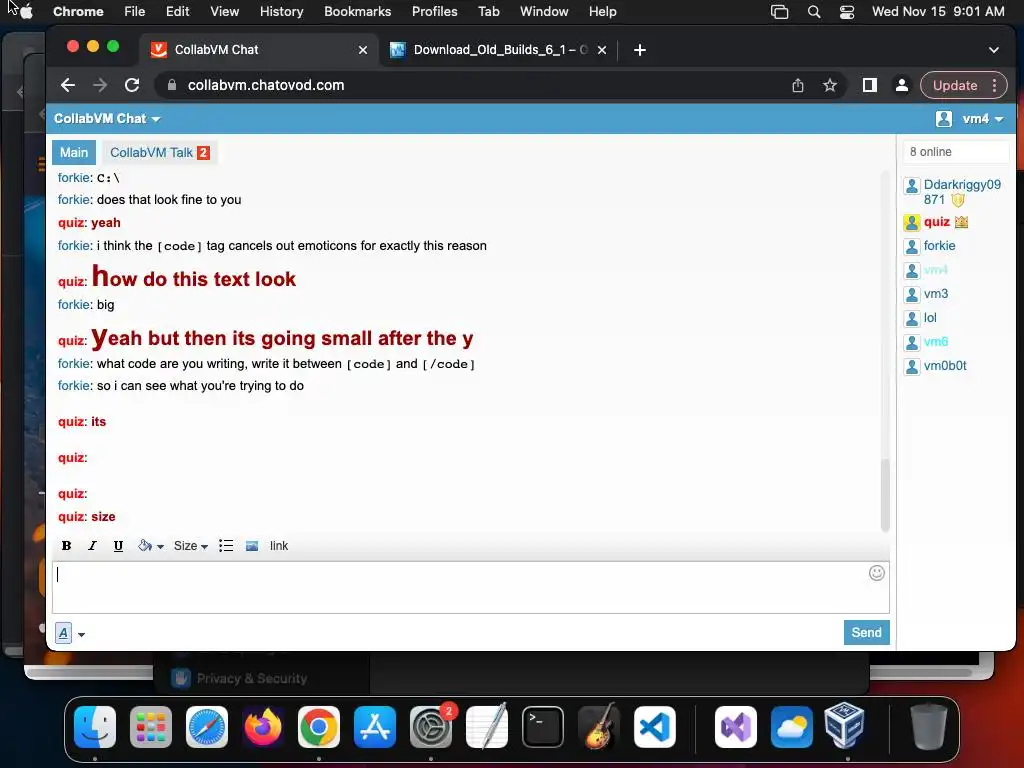This screenshot has height=768, width=1024.
Task: Click the chat messages scrollbar
Action: tap(886, 495)
